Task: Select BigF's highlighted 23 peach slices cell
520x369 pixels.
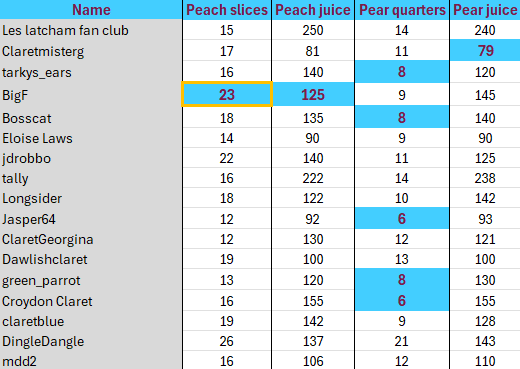Action: click(x=227, y=94)
